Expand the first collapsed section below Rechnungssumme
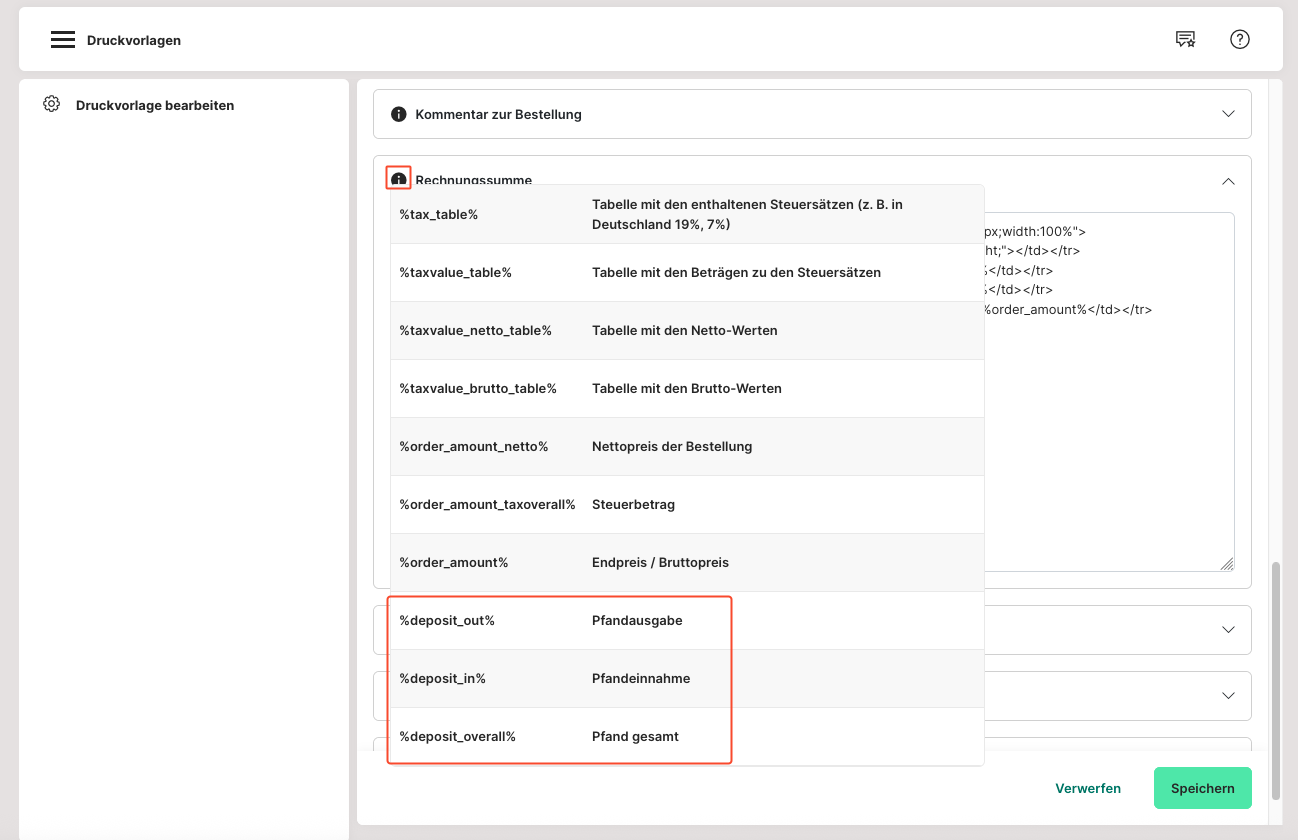The width and height of the screenshot is (1298, 840). [x=1228, y=630]
